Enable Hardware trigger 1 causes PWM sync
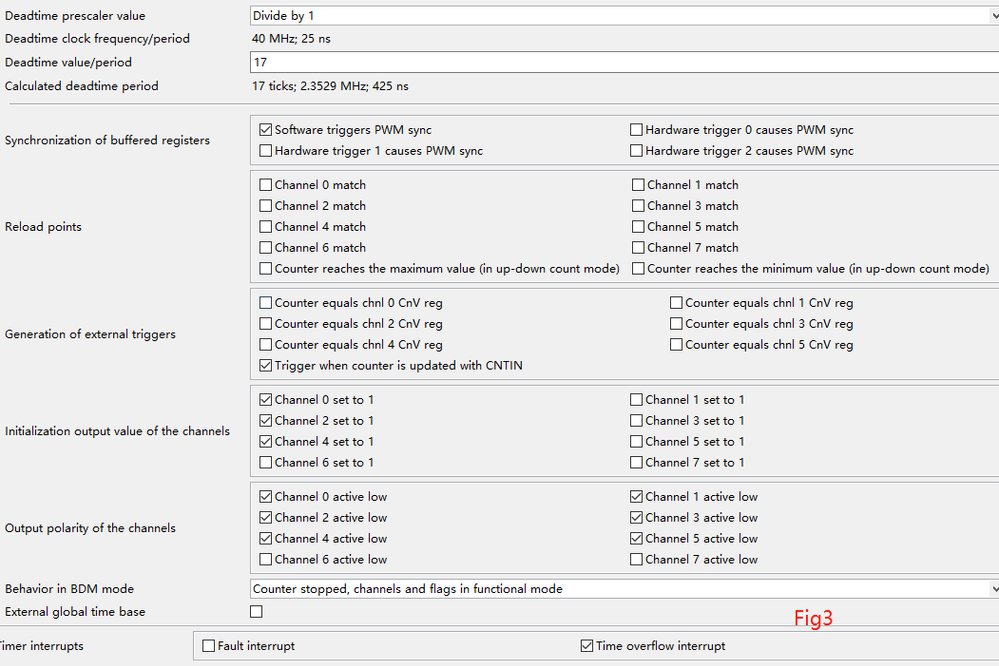Image resolution: width=999 pixels, height=666 pixels. (x=266, y=151)
